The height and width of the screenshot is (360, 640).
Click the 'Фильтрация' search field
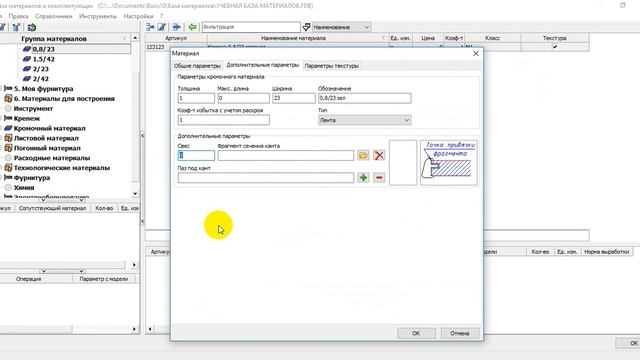click(251, 27)
